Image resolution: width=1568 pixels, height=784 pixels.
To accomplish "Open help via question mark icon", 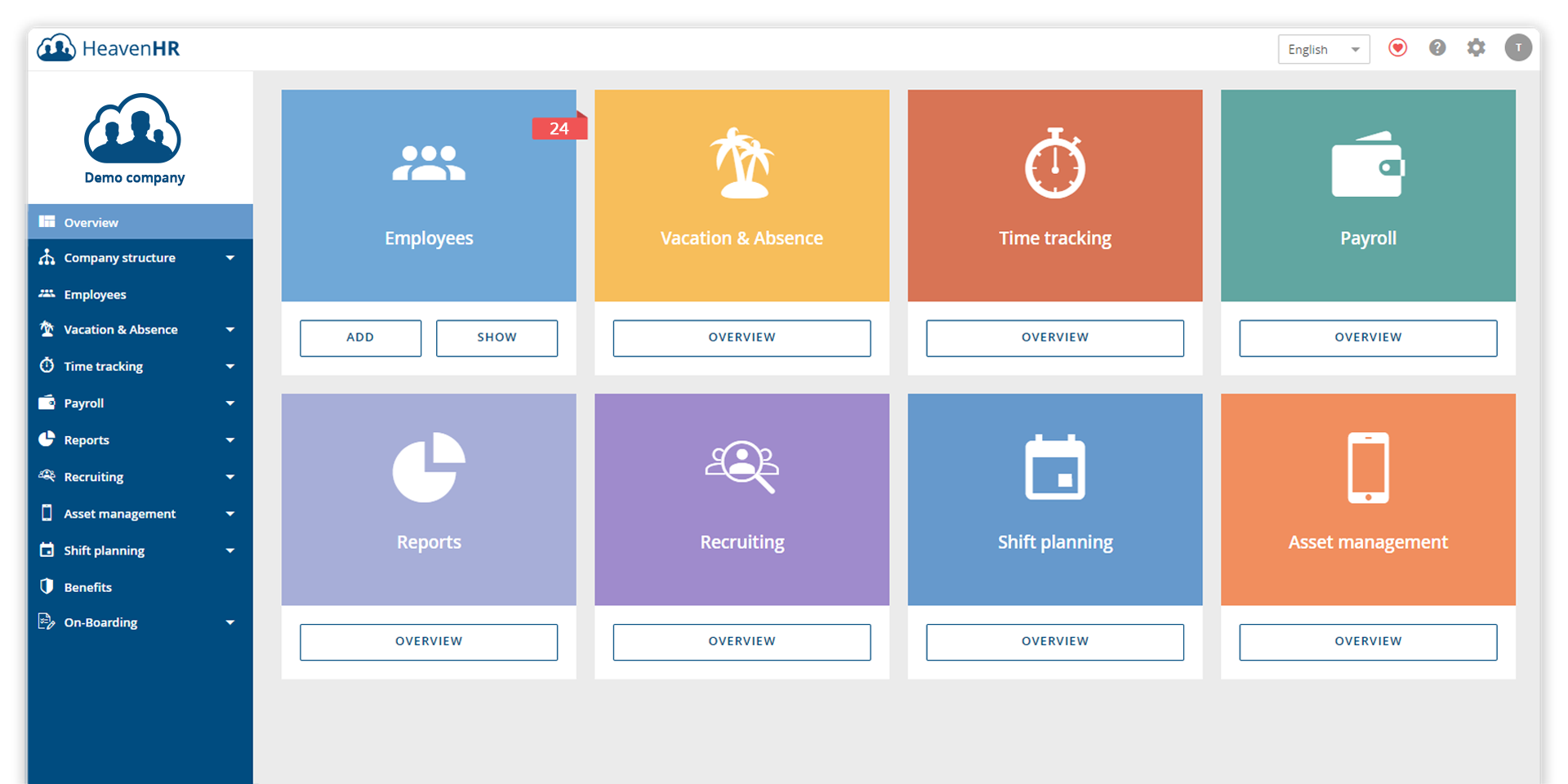I will [1437, 48].
